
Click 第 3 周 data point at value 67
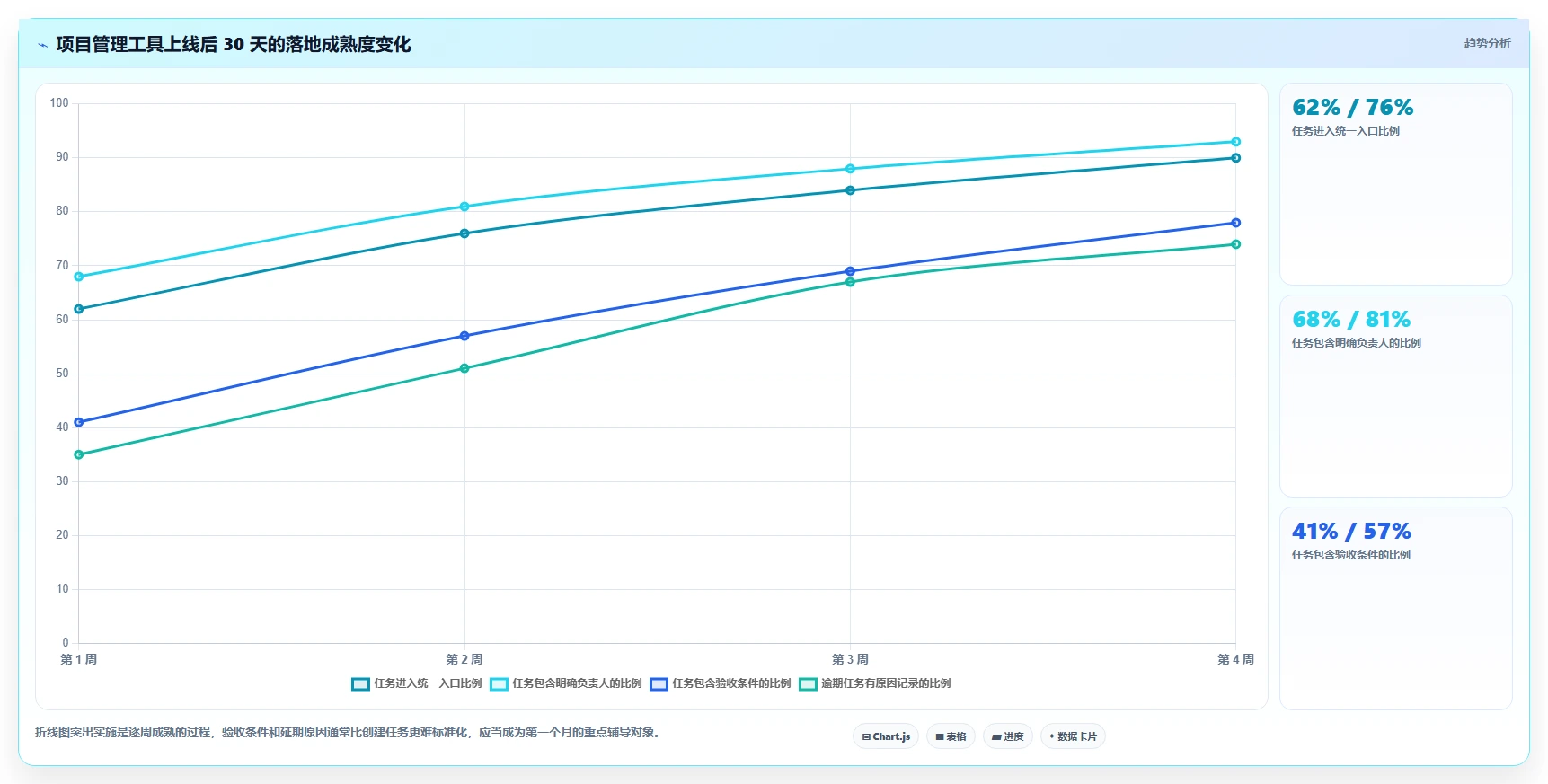pos(850,282)
